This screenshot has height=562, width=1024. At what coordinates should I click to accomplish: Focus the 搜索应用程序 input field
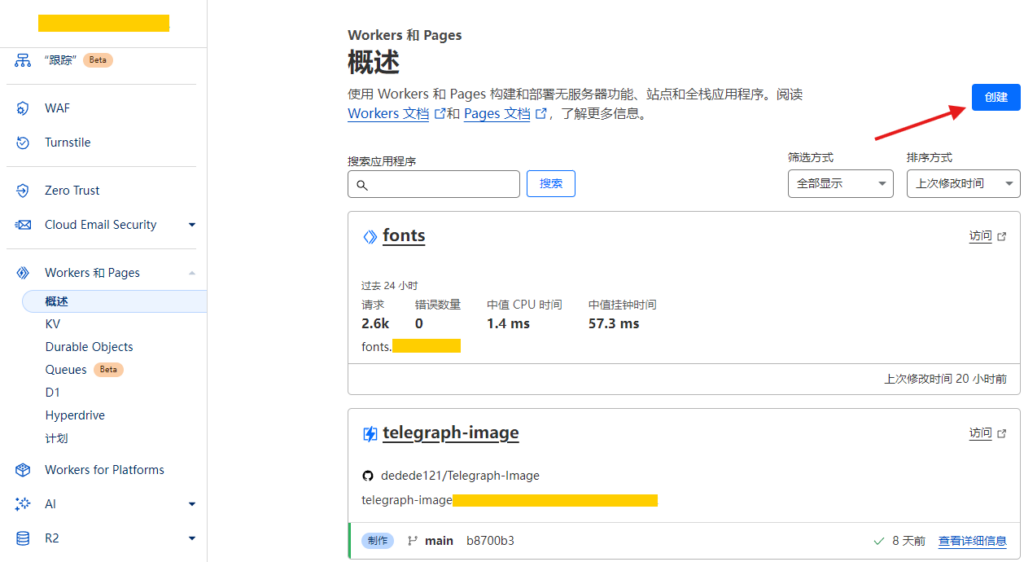click(x=434, y=184)
